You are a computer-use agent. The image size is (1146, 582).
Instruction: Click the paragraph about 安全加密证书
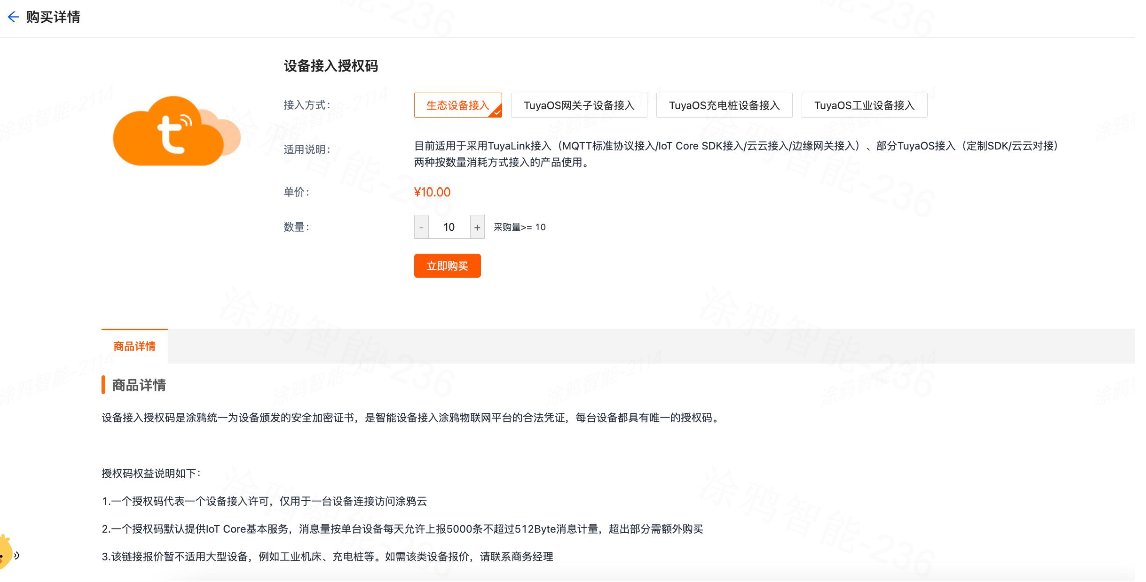[411, 418]
